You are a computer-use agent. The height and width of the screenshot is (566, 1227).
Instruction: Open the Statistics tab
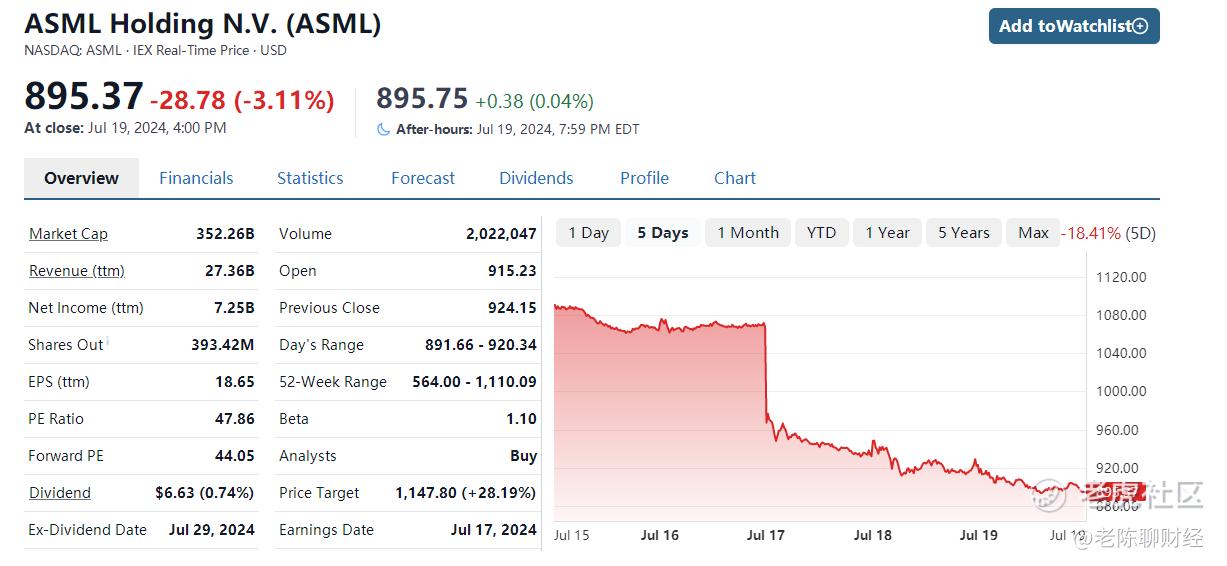[310, 178]
